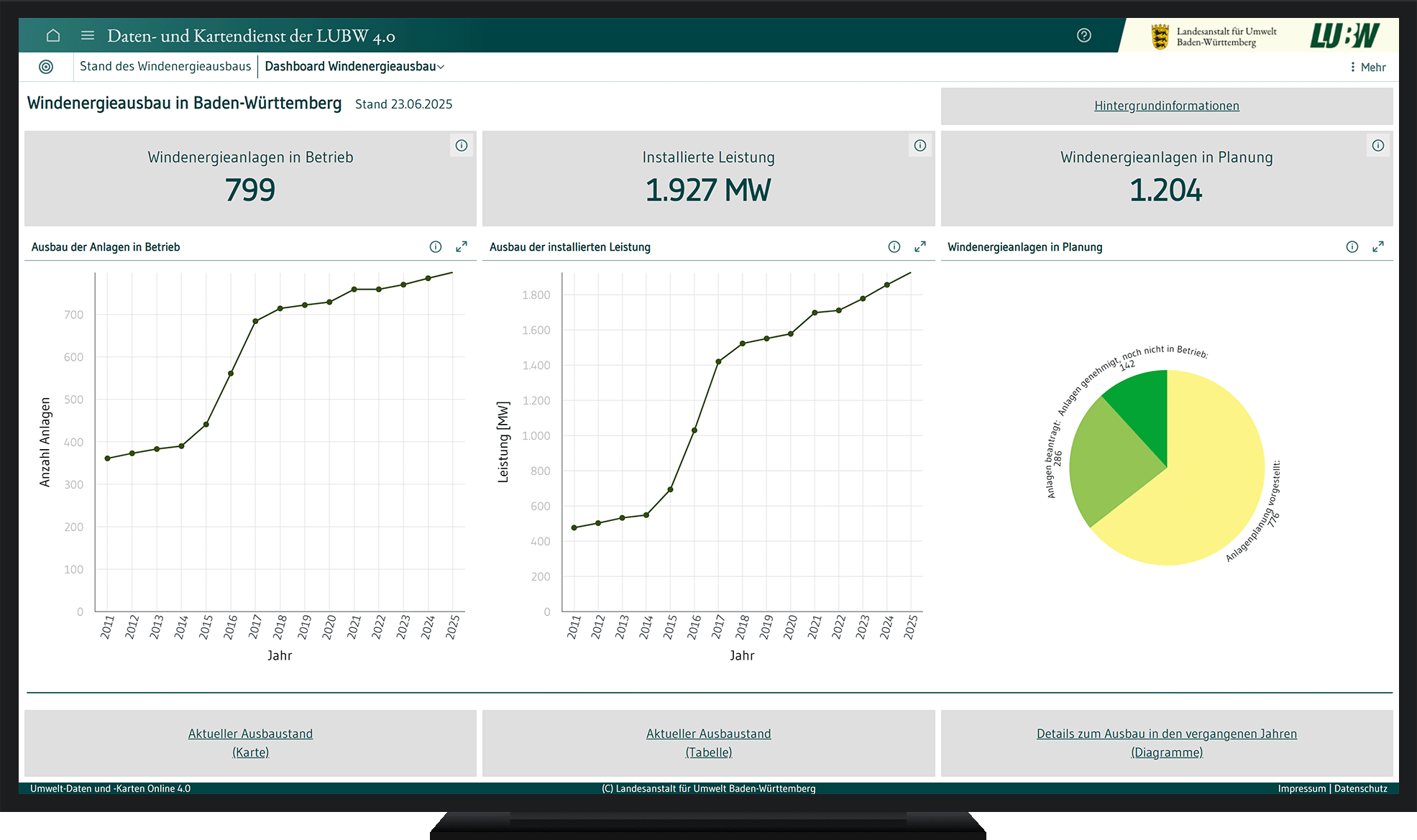Expand the Ausbau der Anlagen chart

click(x=462, y=247)
